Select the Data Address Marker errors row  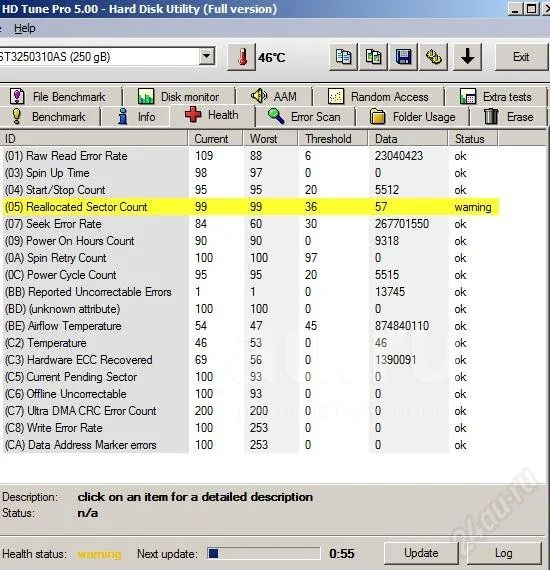(251, 445)
